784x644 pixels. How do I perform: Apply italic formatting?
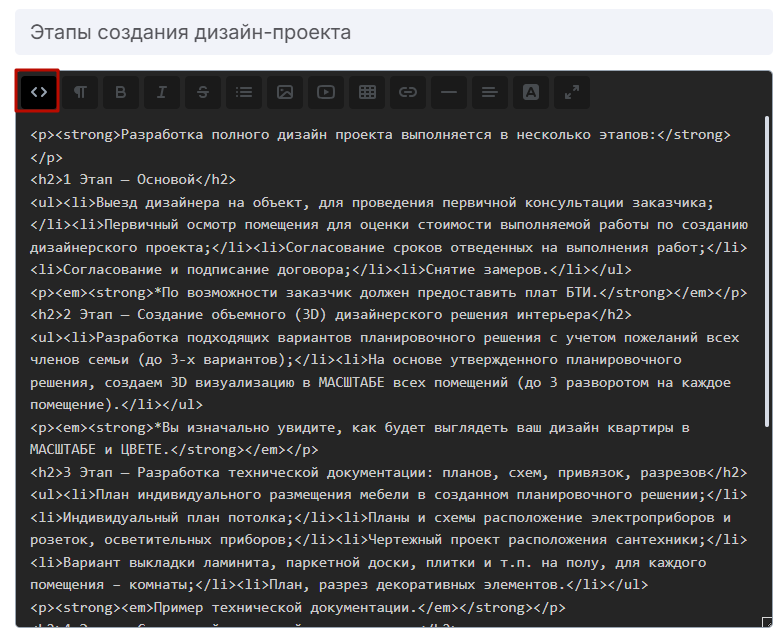coord(162,92)
